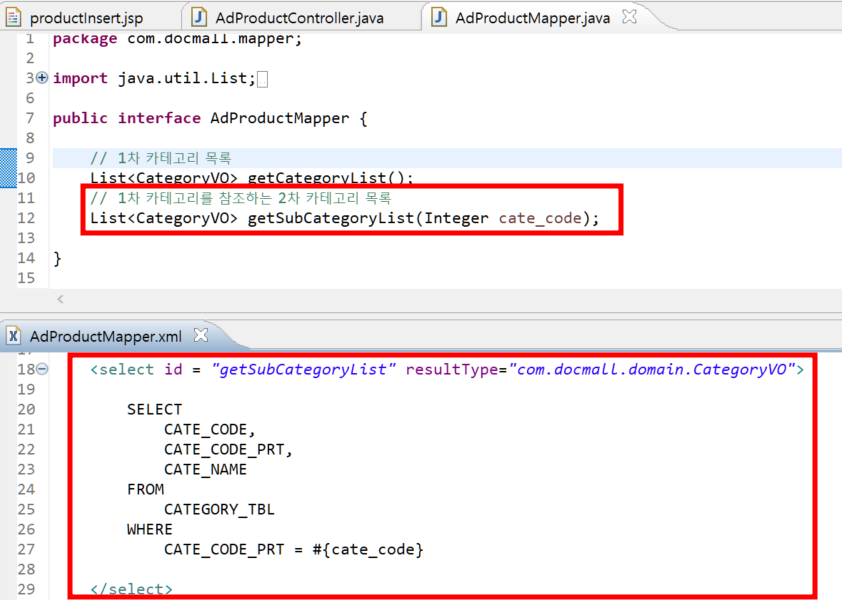Open the AdProductController.java tab

pos(300,18)
